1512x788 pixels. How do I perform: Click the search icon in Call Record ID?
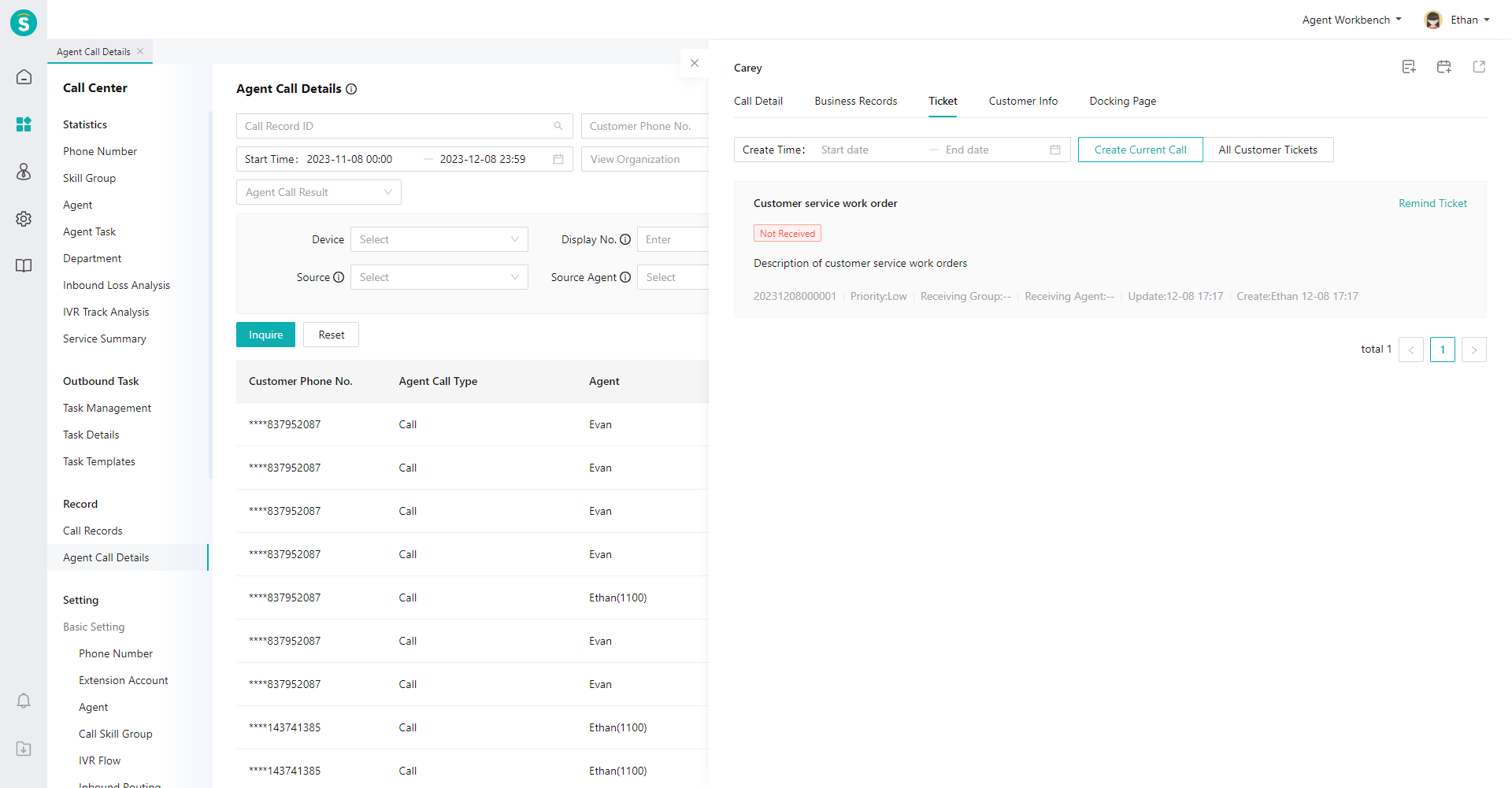click(x=558, y=126)
